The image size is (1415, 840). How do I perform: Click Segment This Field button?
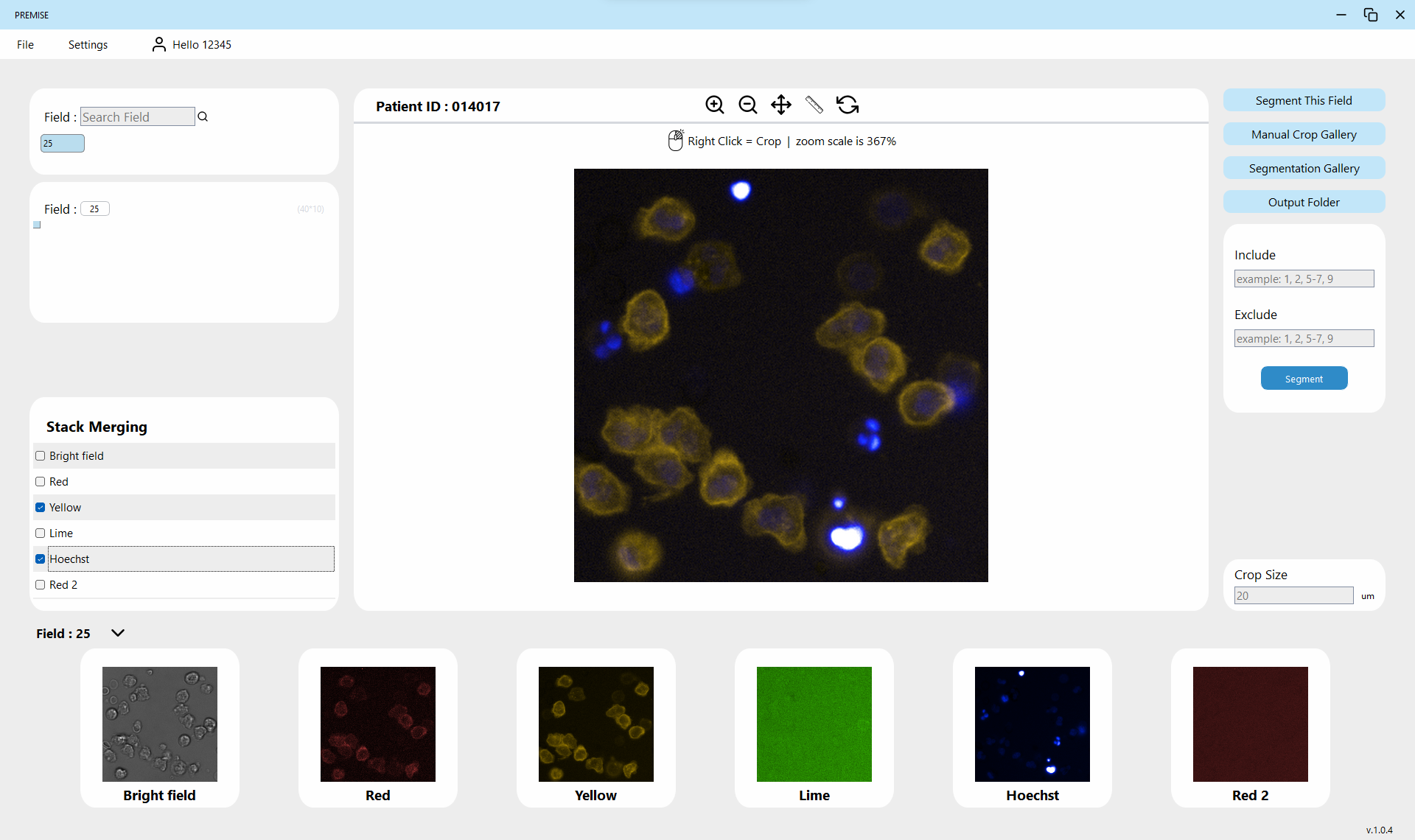tap(1303, 100)
